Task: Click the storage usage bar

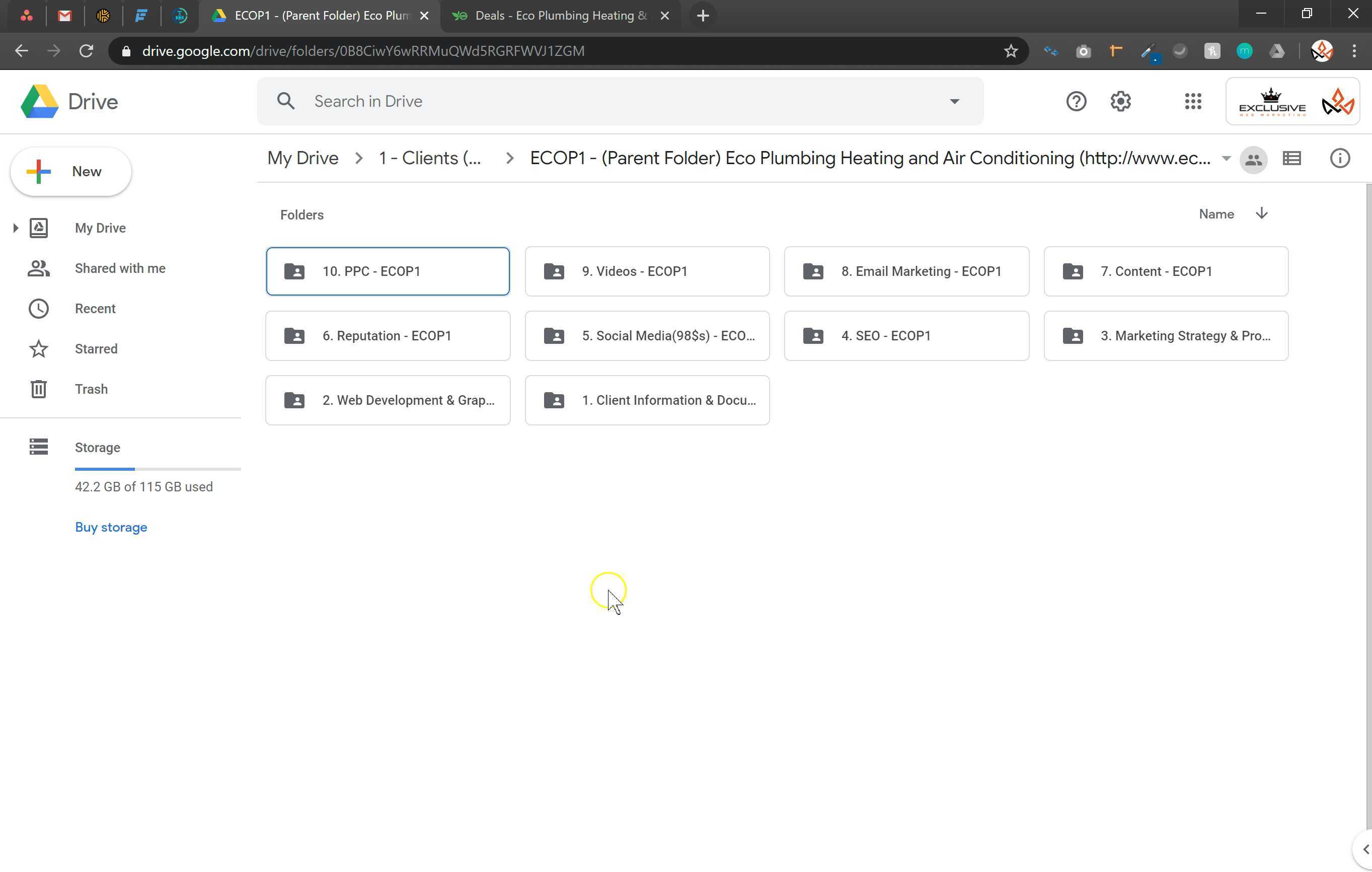Action: pyautogui.click(x=157, y=469)
